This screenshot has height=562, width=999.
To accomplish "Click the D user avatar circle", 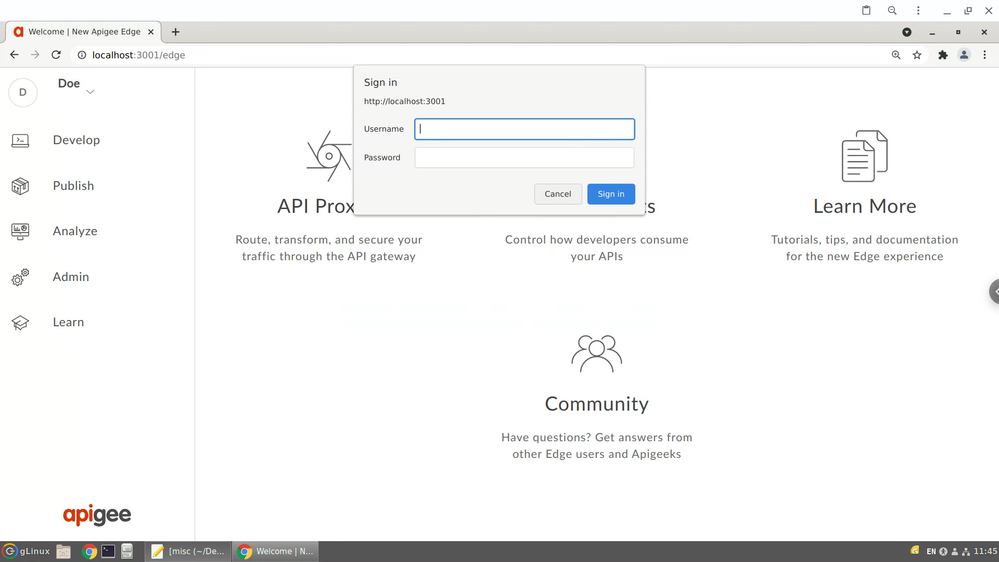I will click(x=23, y=92).
